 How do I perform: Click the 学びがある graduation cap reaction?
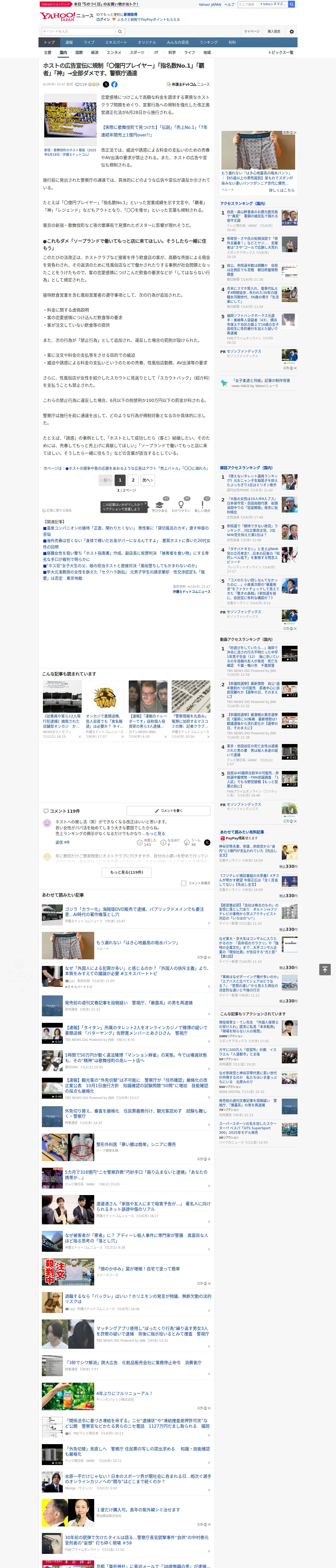(160, 505)
